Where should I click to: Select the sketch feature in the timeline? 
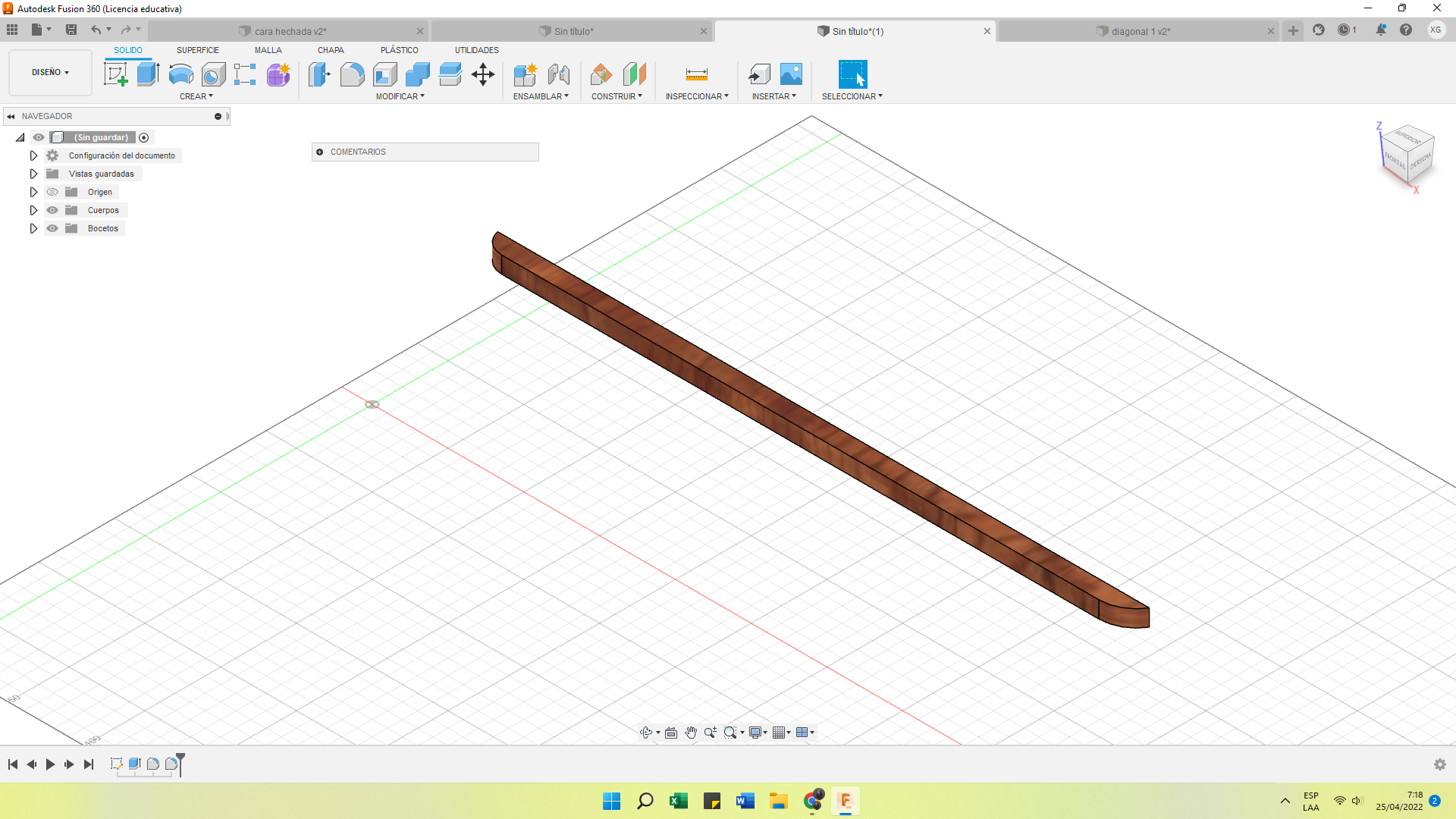click(x=116, y=764)
